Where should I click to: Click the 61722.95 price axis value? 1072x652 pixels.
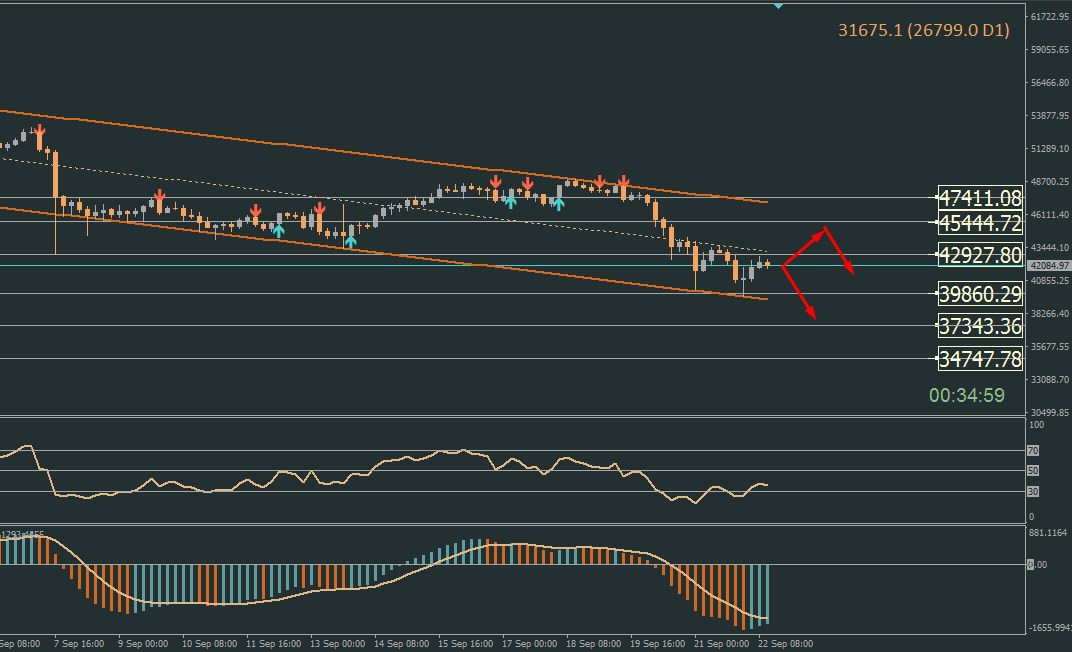(x=1049, y=16)
